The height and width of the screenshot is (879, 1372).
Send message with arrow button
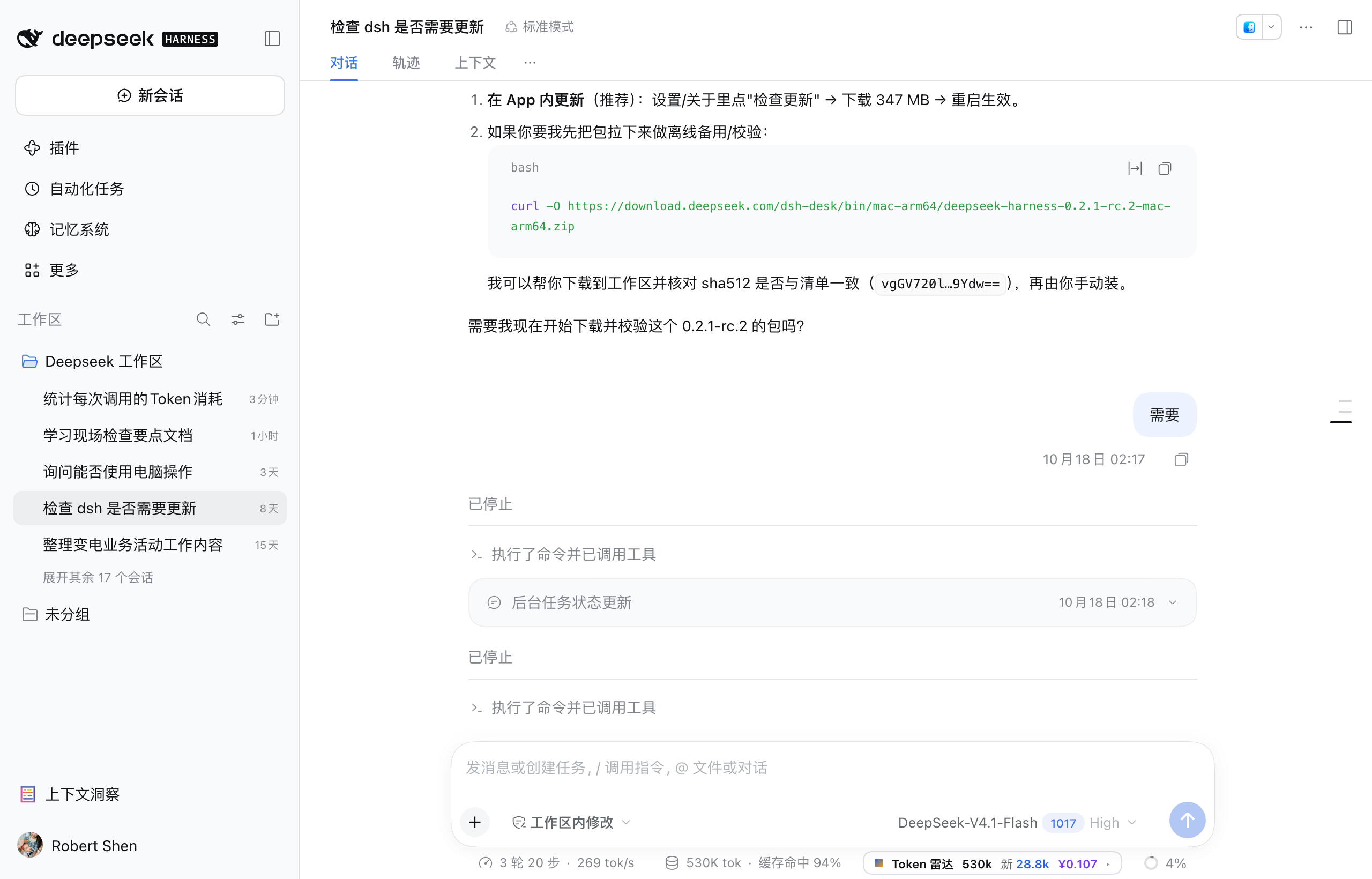point(1187,820)
